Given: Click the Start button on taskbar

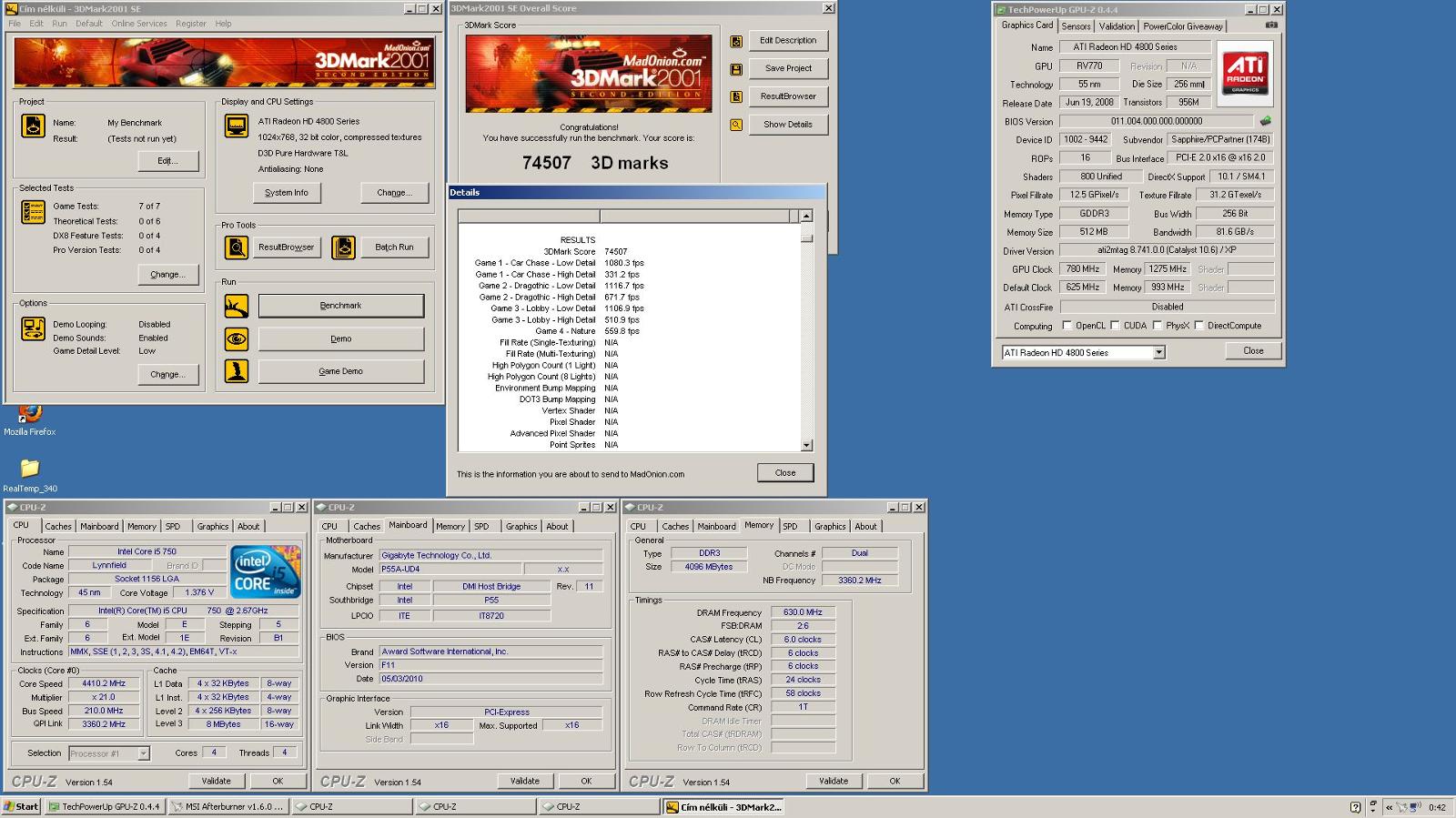Looking at the screenshot, I should [21, 807].
